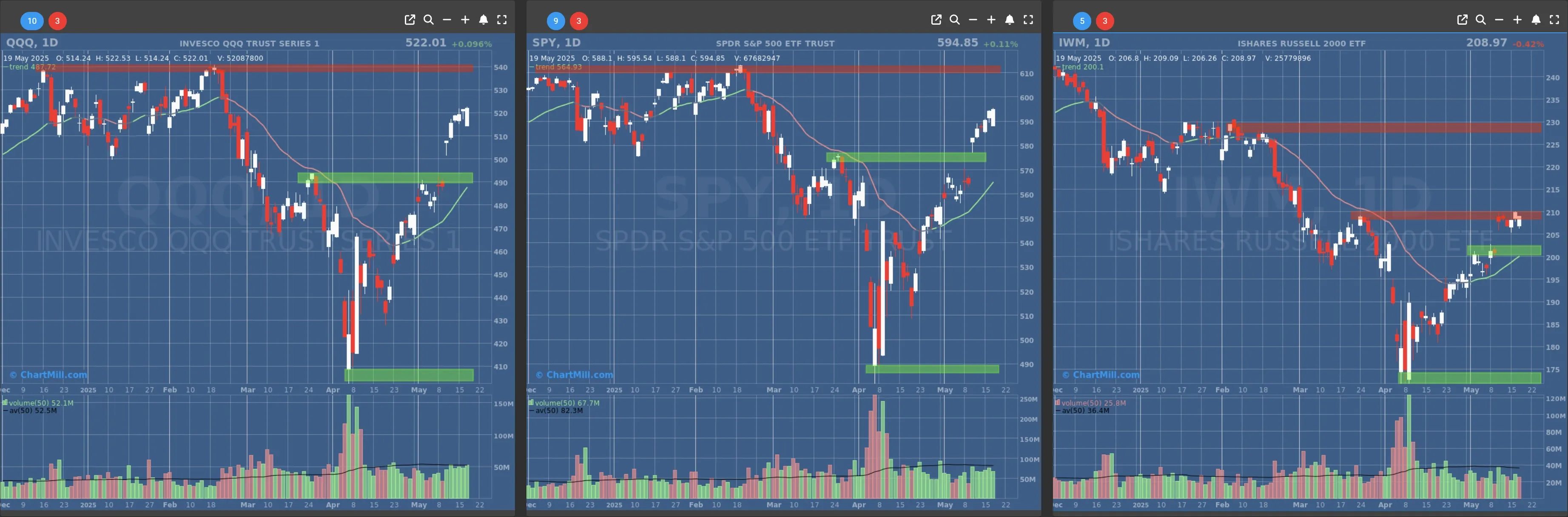Viewport: 1568px width, 517px height.
Task: Click QQQ last price 522.01
Action: click(x=425, y=43)
